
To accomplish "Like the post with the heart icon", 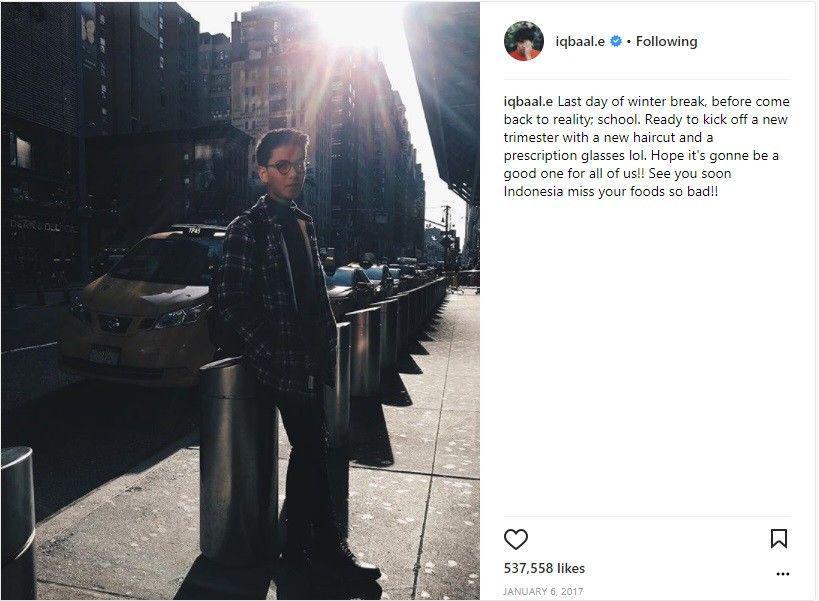I will point(516,539).
